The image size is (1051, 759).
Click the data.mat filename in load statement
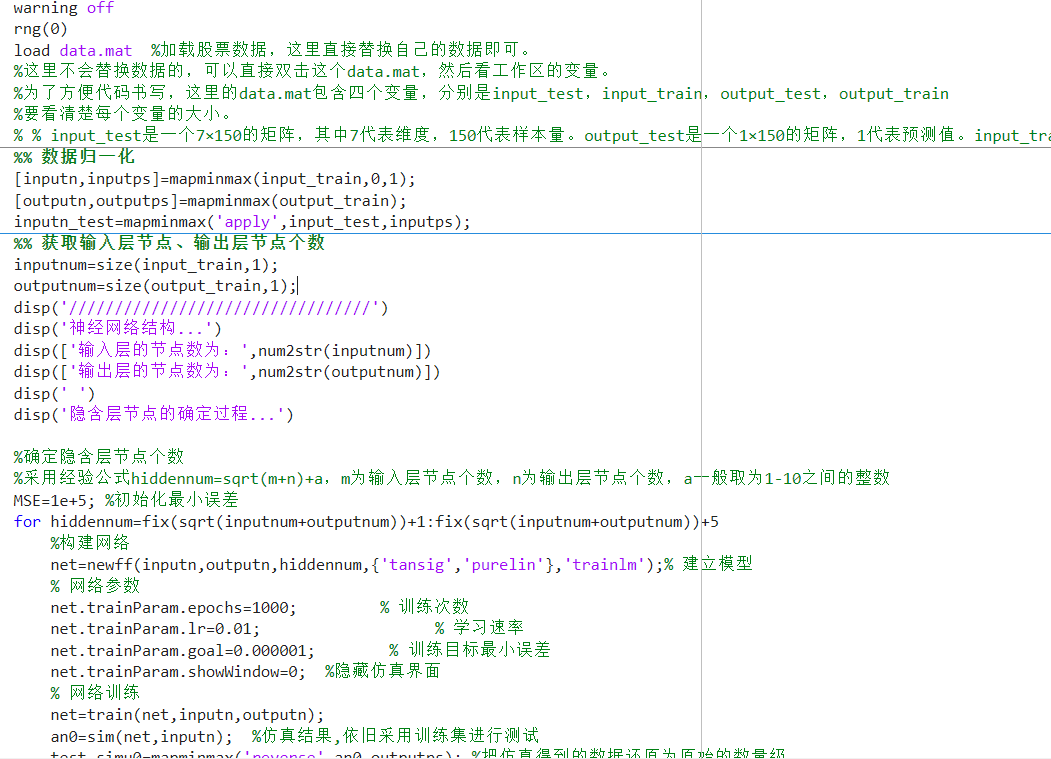point(95,50)
